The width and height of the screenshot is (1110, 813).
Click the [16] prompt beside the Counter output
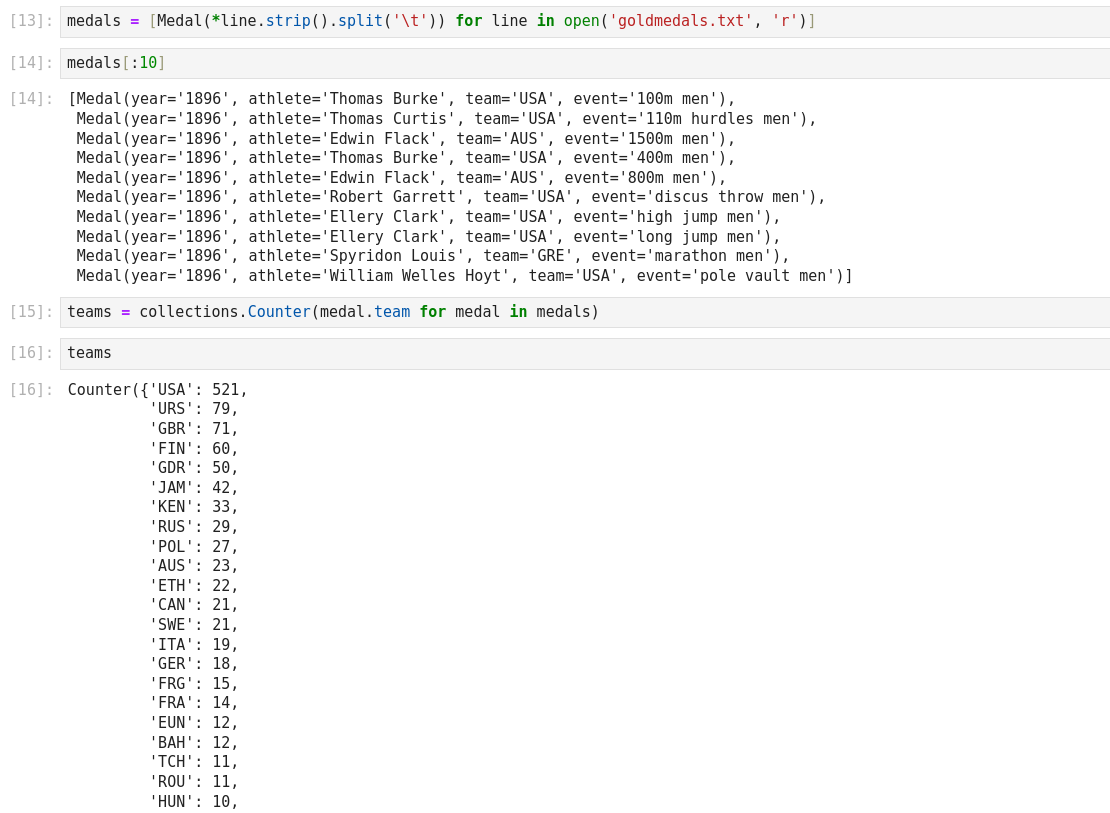[x=31, y=390]
